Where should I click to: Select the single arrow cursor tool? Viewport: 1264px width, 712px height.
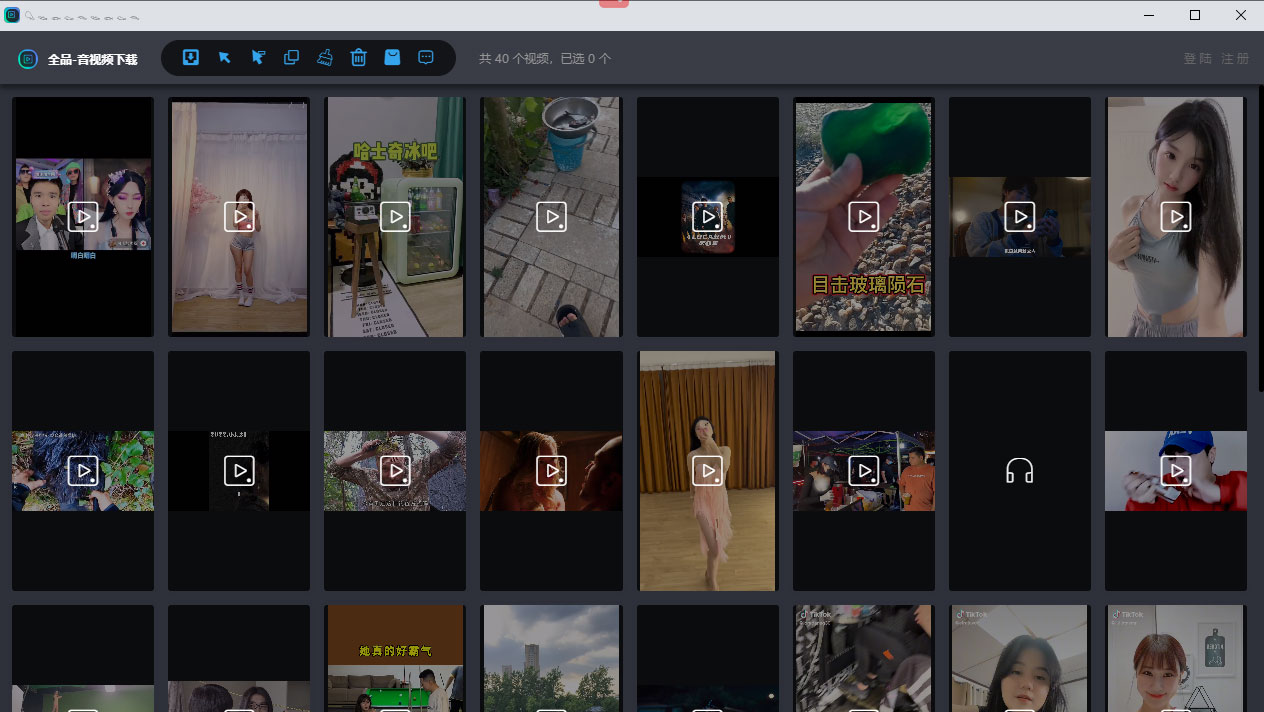225,58
